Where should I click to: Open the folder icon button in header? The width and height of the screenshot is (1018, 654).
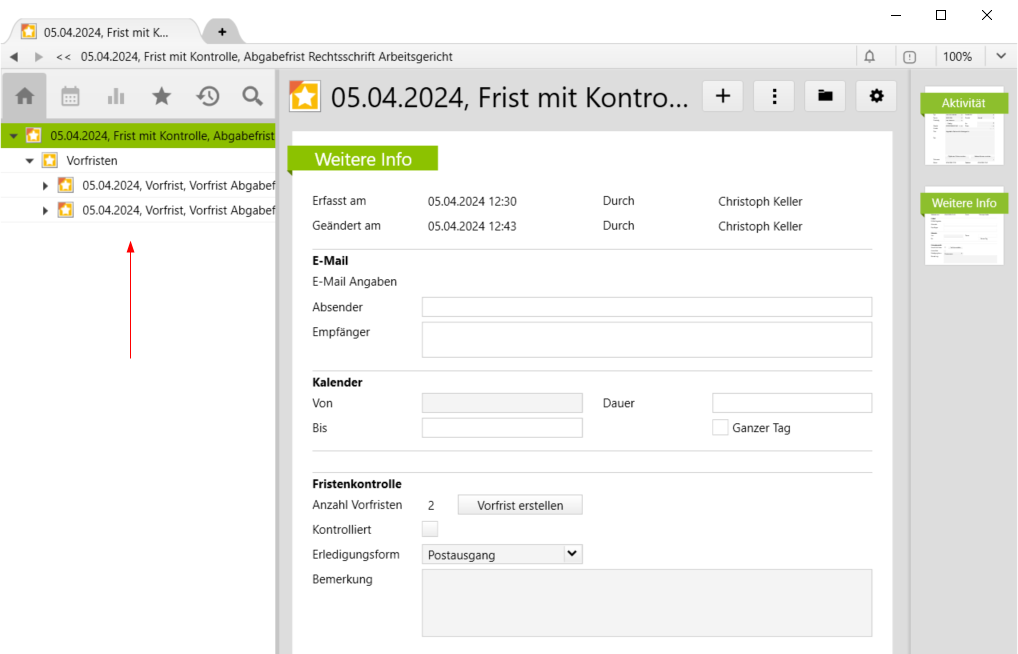point(825,96)
